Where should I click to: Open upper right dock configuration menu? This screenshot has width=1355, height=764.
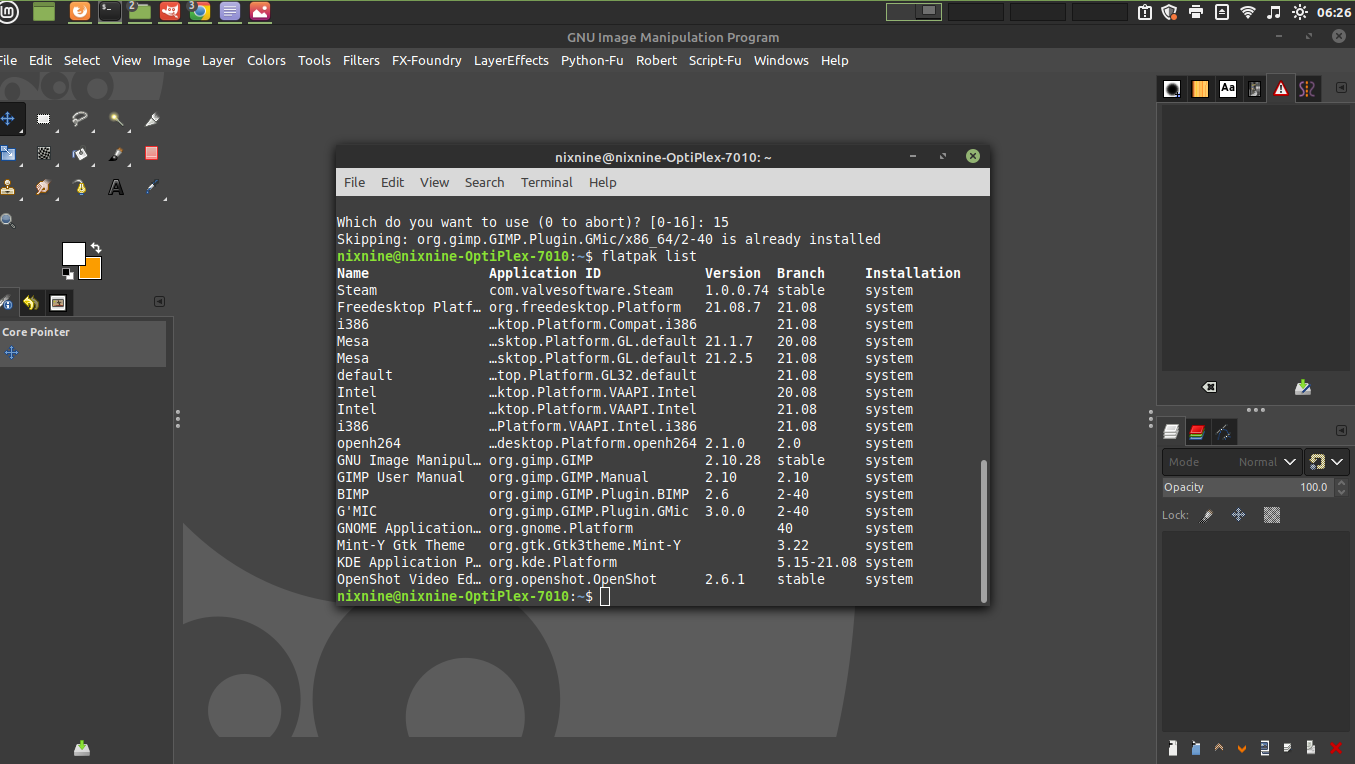click(1341, 88)
